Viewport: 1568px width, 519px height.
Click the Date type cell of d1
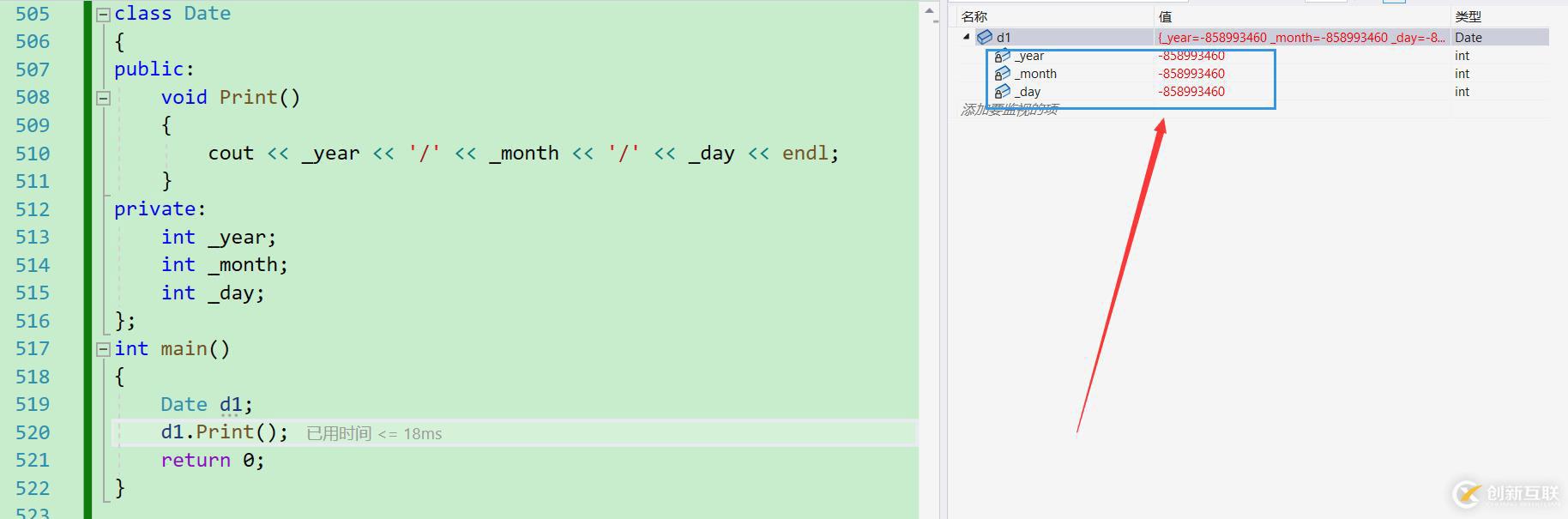pyautogui.click(x=1468, y=38)
